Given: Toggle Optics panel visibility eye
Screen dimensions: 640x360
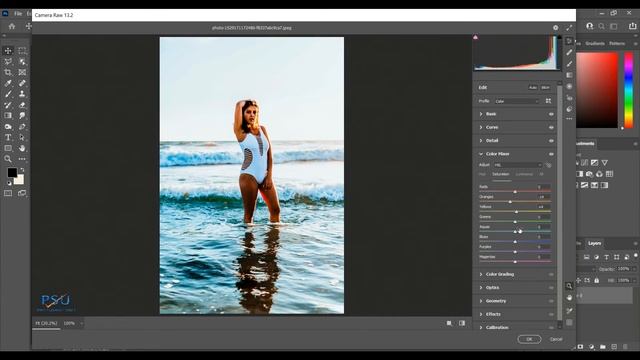Looking at the screenshot, I should [x=551, y=288].
